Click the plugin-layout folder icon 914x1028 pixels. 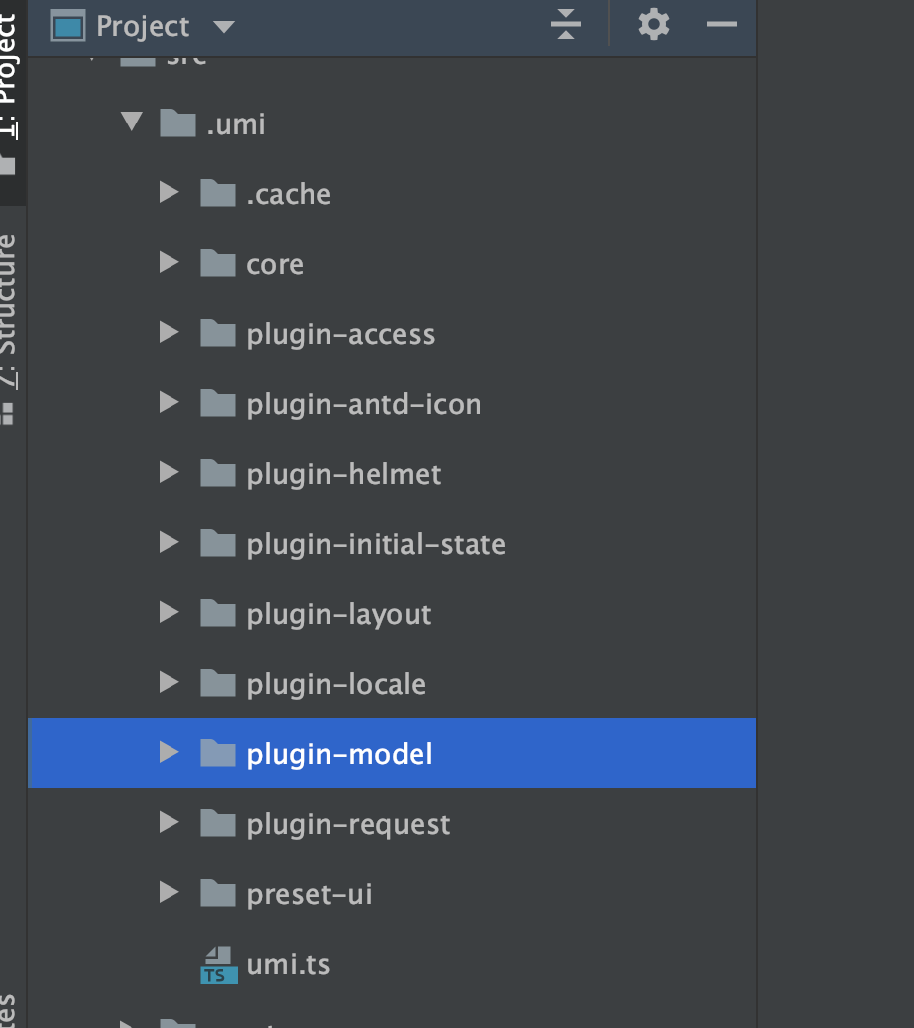click(x=217, y=613)
